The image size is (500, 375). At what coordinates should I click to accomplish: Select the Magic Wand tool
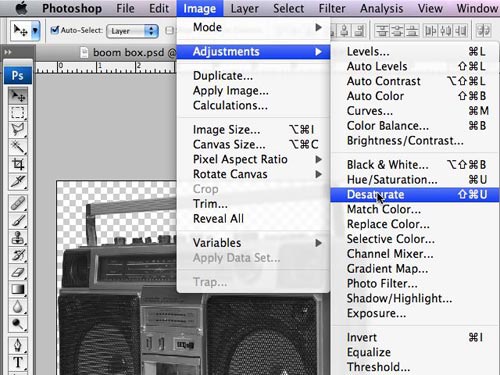click(x=18, y=147)
